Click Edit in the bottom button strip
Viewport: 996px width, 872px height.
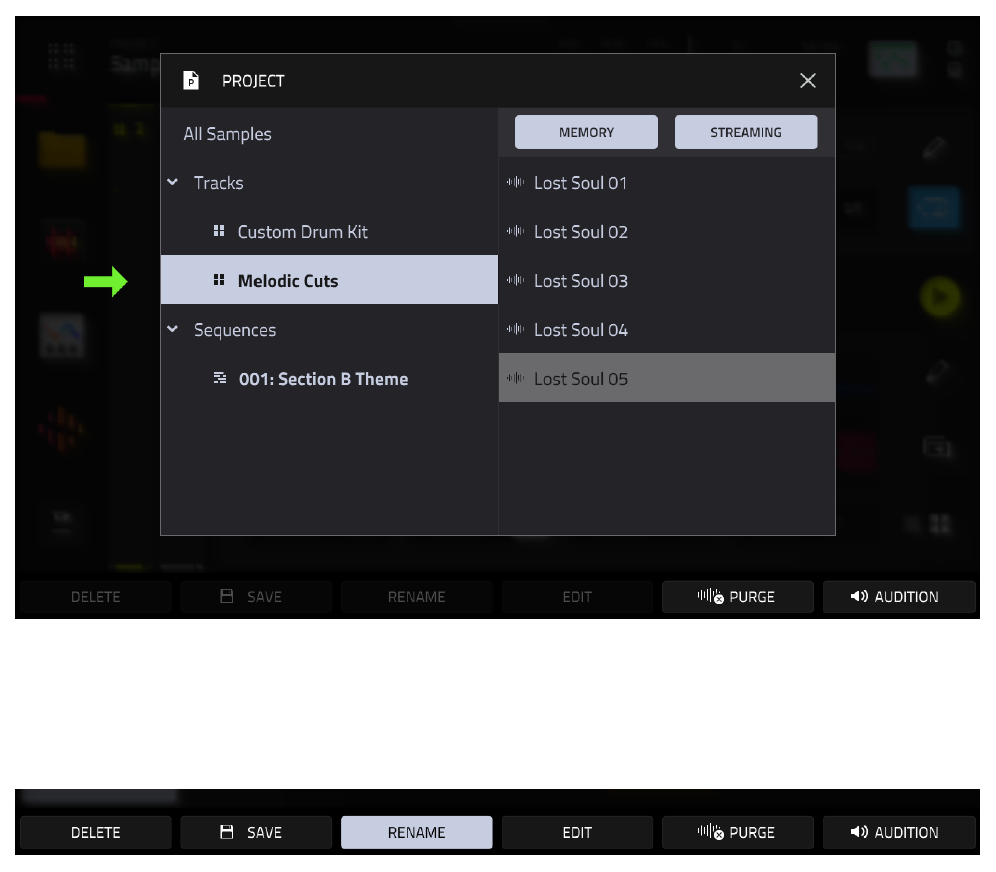577,832
